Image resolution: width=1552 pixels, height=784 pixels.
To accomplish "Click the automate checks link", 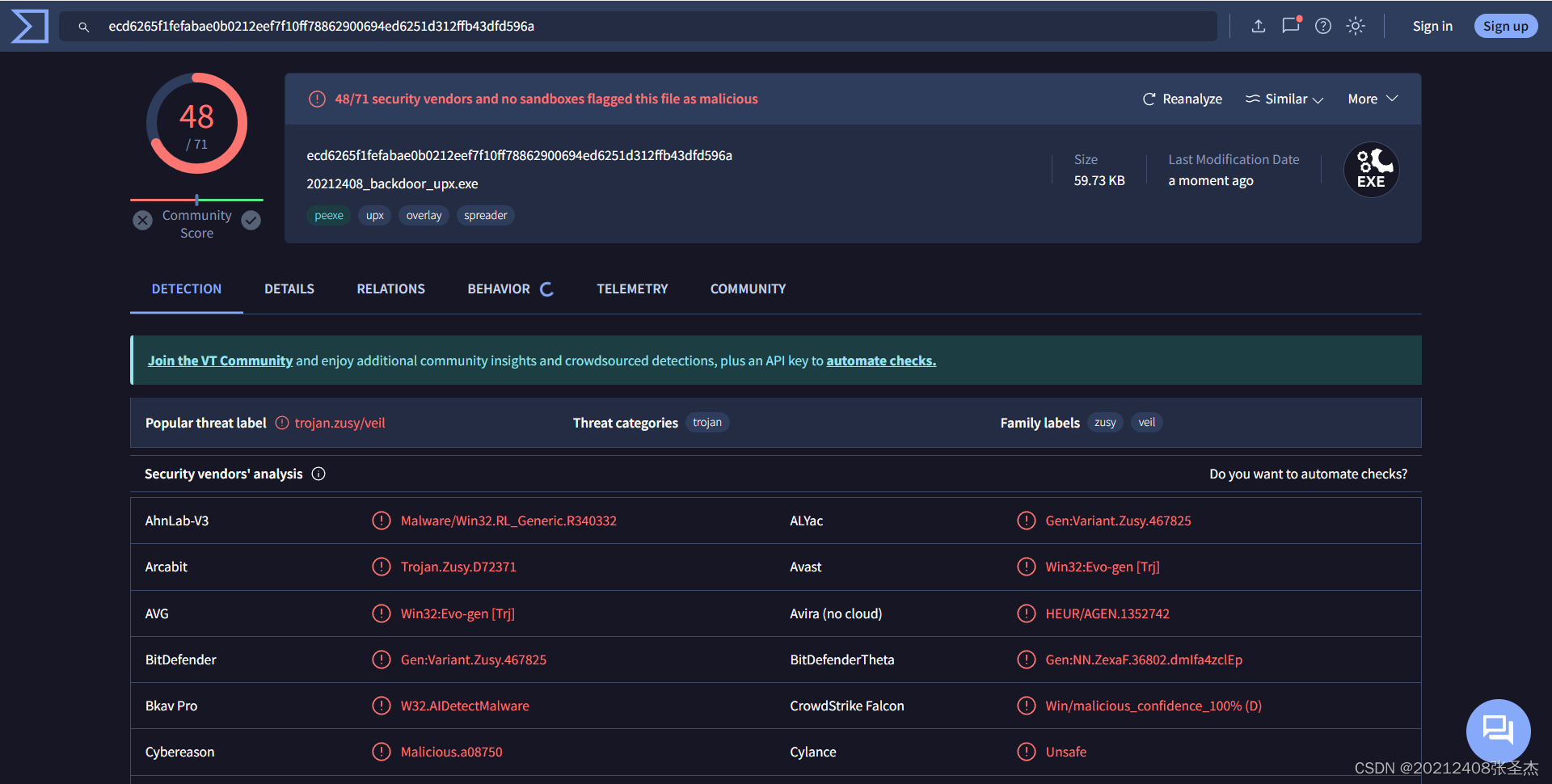I will 881,360.
